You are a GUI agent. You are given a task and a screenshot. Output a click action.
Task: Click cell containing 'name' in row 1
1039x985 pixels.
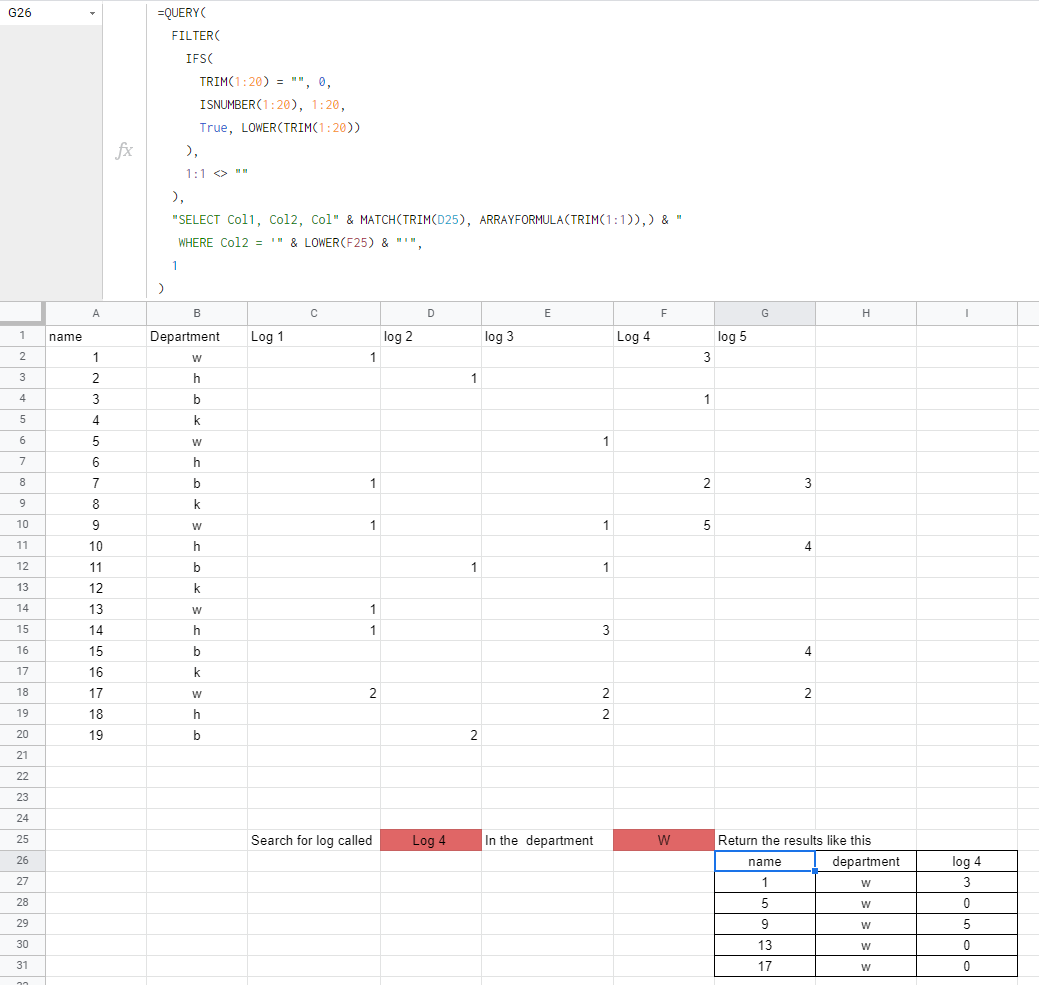[x=96, y=337]
